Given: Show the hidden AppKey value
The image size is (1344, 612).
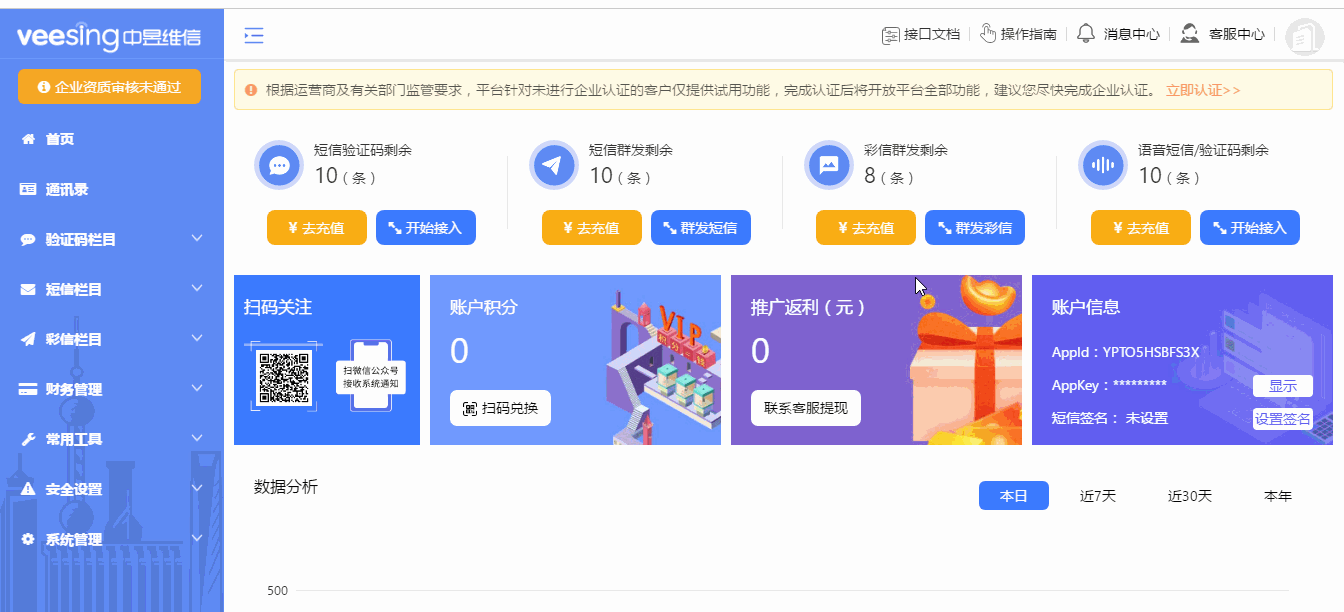Looking at the screenshot, I should coord(1283,385).
